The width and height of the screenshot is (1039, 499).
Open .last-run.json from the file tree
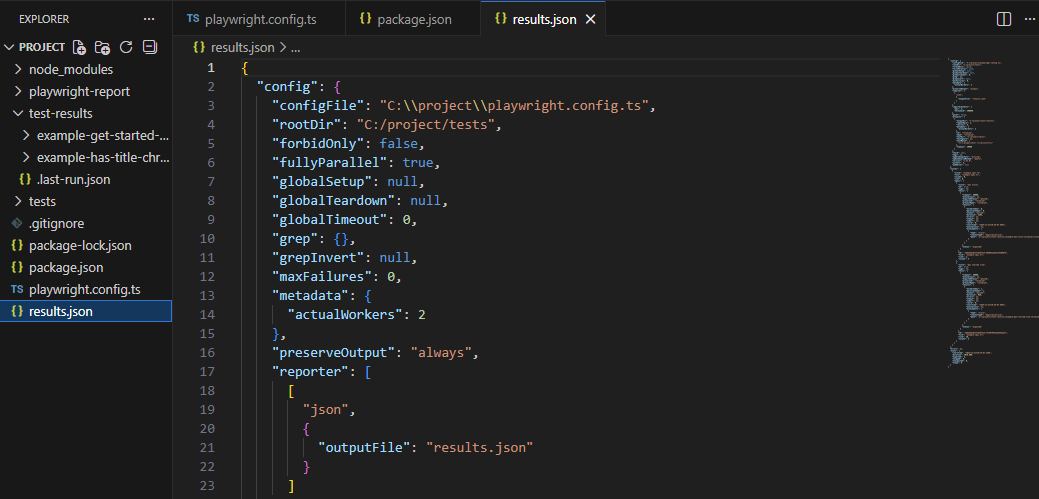point(73,179)
